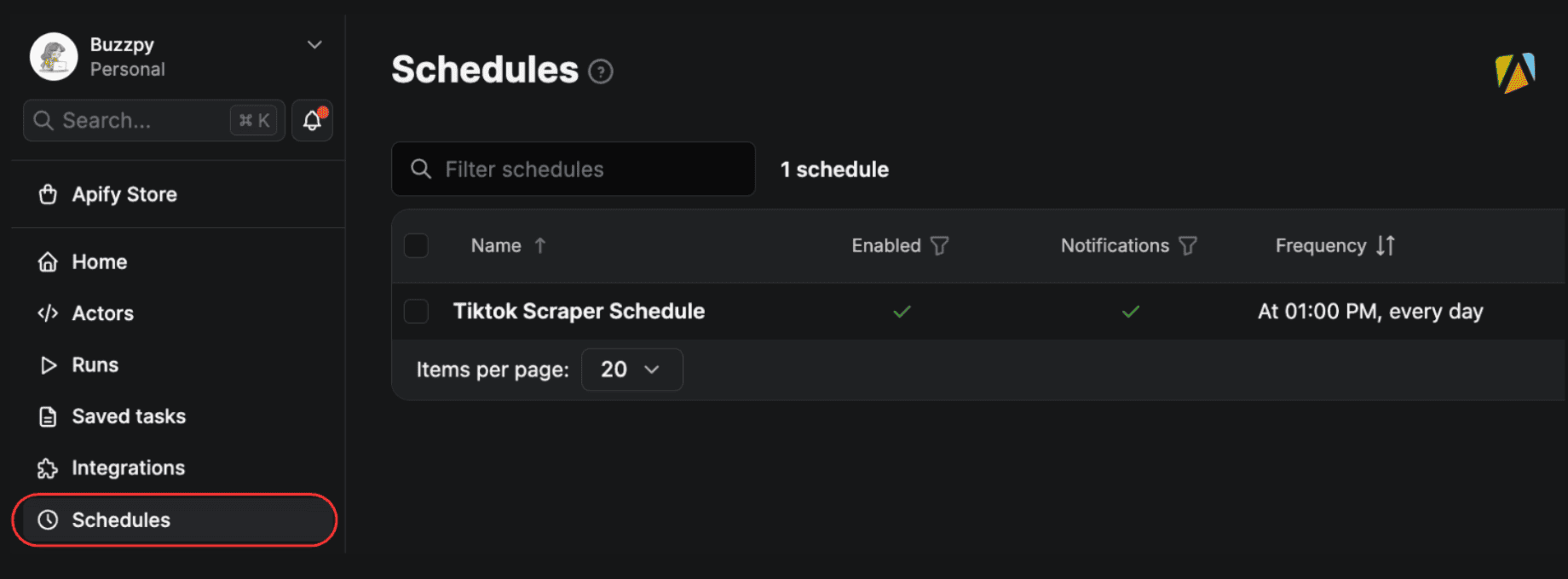Screen dimensions: 1568x579
Task: Toggle the Enabled checkmark for Tiktok Scraper Schedule
Action: [901, 312]
